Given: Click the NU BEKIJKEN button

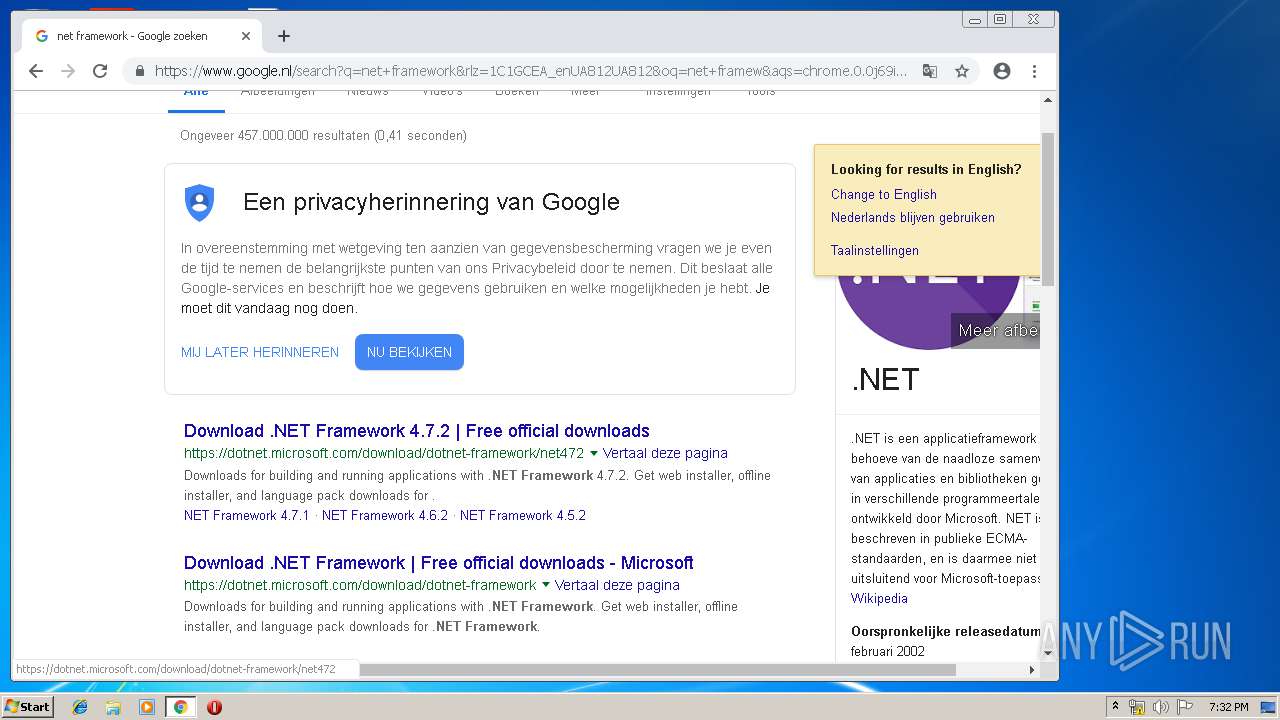Looking at the screenshot, I should click(x=409, y=352).
